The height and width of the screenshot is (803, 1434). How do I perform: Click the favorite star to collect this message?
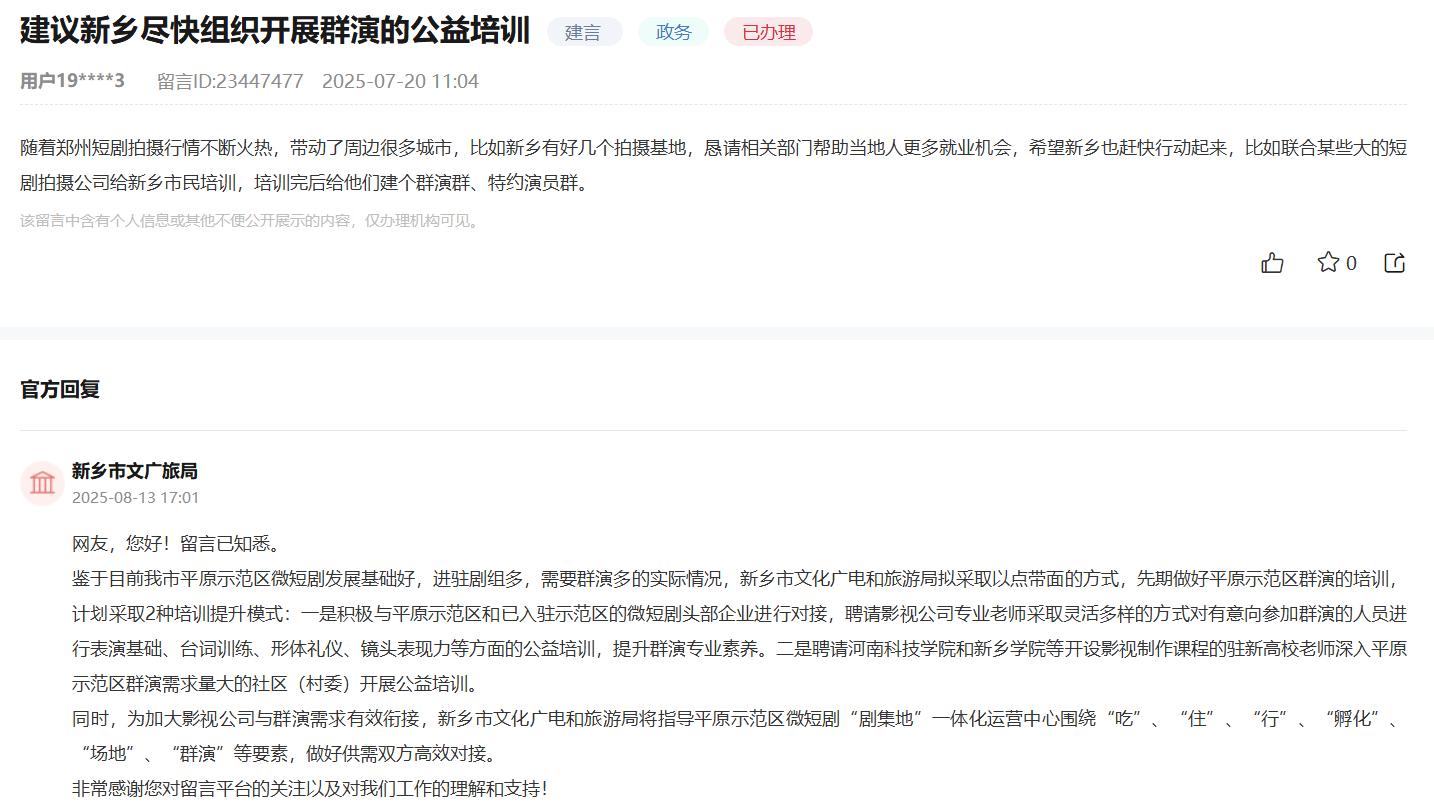1327,262
